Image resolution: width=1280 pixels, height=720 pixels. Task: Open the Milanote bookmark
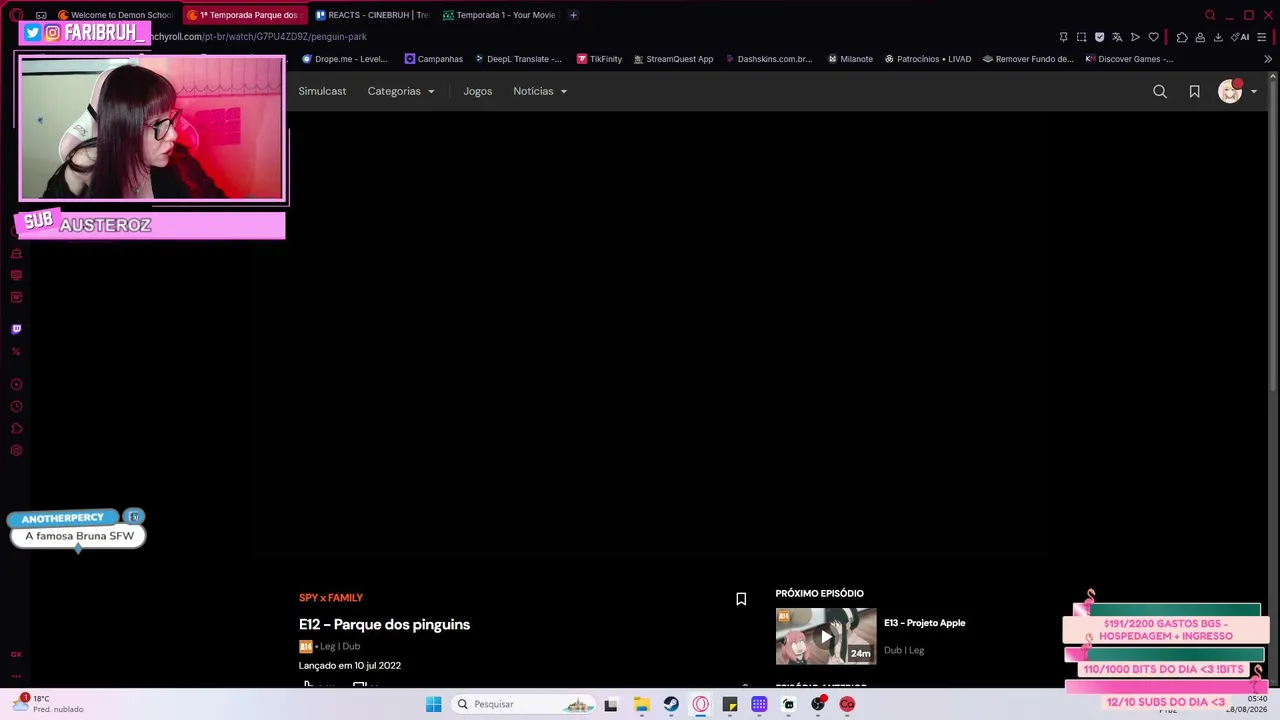850,59
